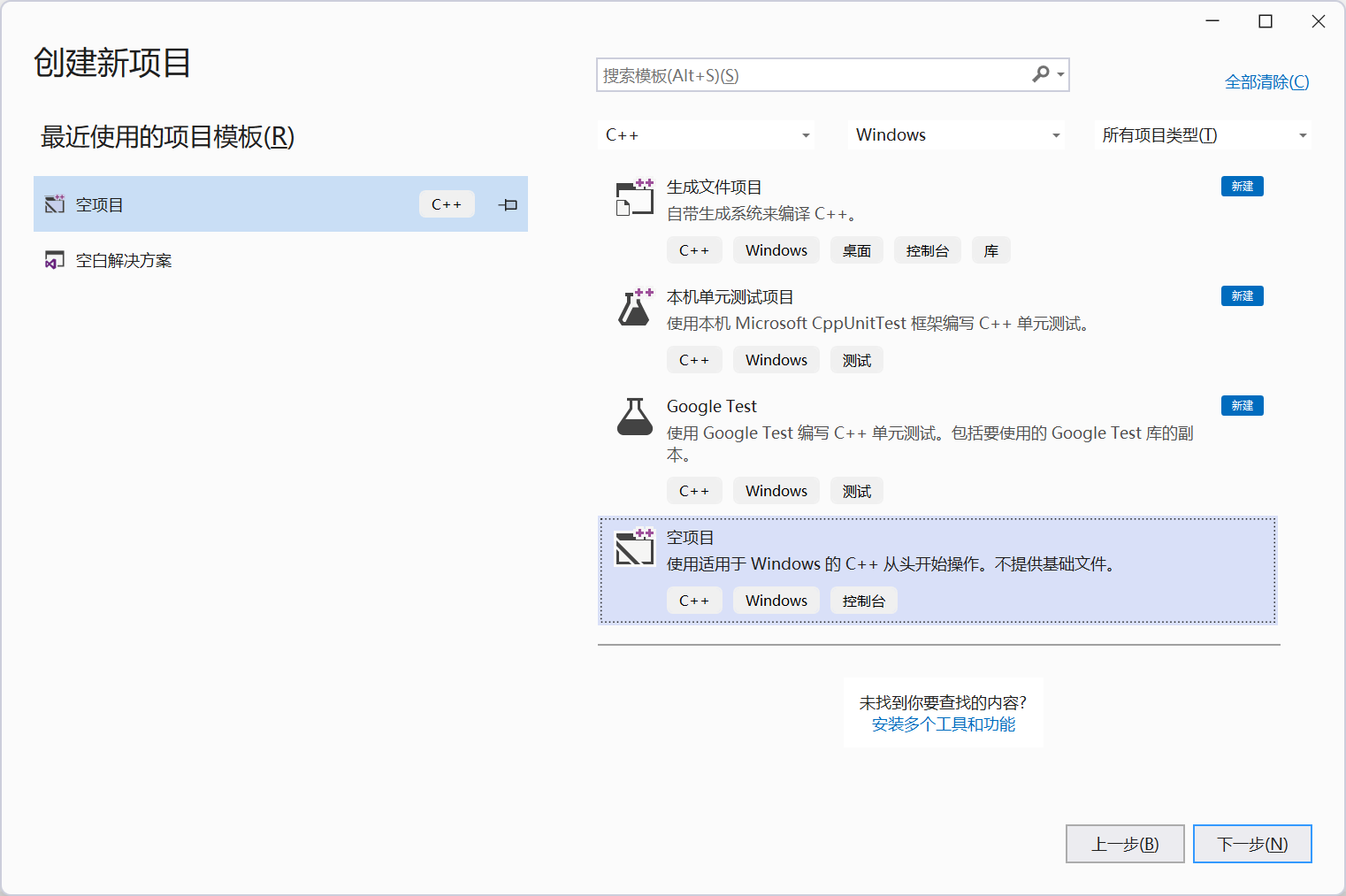Image resolution: width=1346 pixels, height=896 pixels.
Task: Click the C++ badge in recent 空项目 row
Action: (x=447, y=204)
